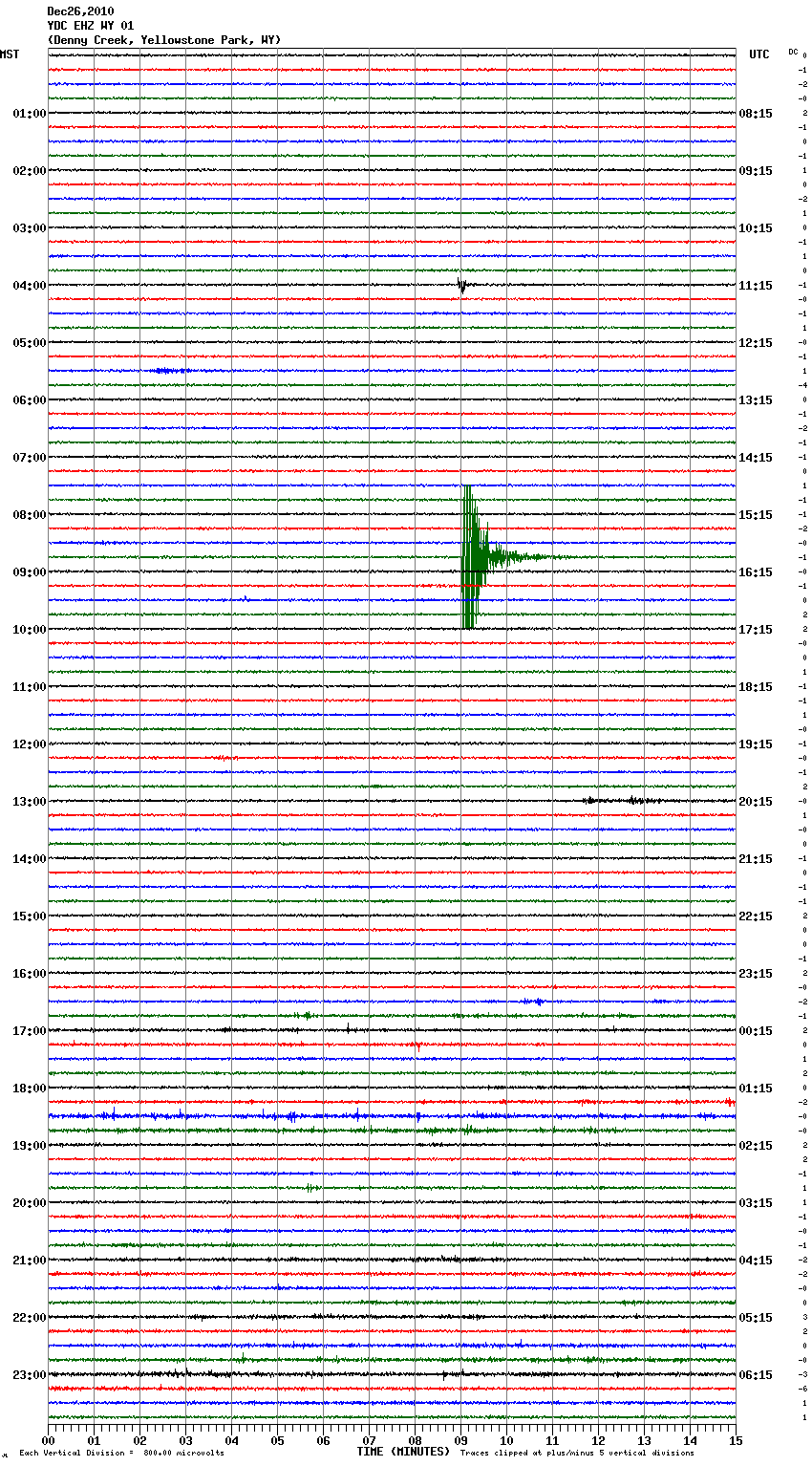Click the date label Dec26,2010
This screenshot has width=812, height=1466.
(80, 11)
